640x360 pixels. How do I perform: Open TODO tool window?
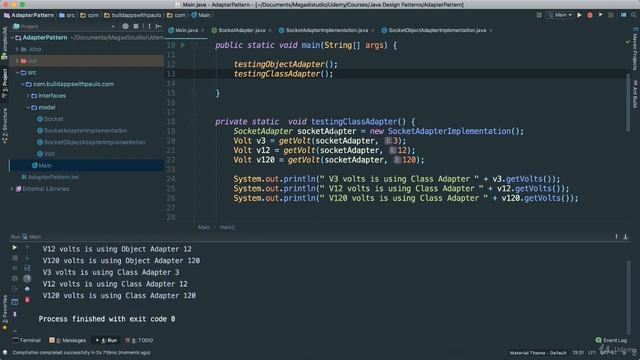140,340
